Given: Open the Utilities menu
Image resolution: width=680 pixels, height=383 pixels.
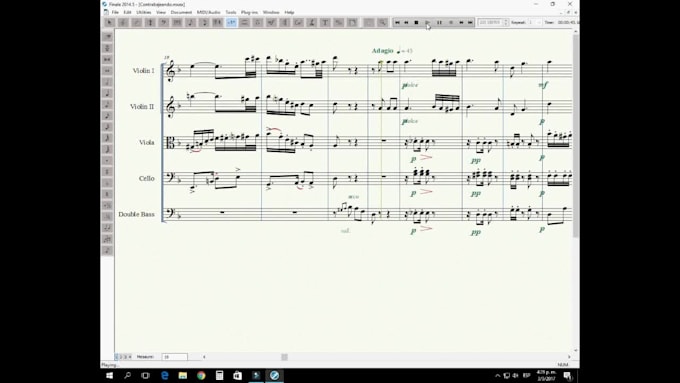Looking at the screenshot, I should tap(144, 12).
